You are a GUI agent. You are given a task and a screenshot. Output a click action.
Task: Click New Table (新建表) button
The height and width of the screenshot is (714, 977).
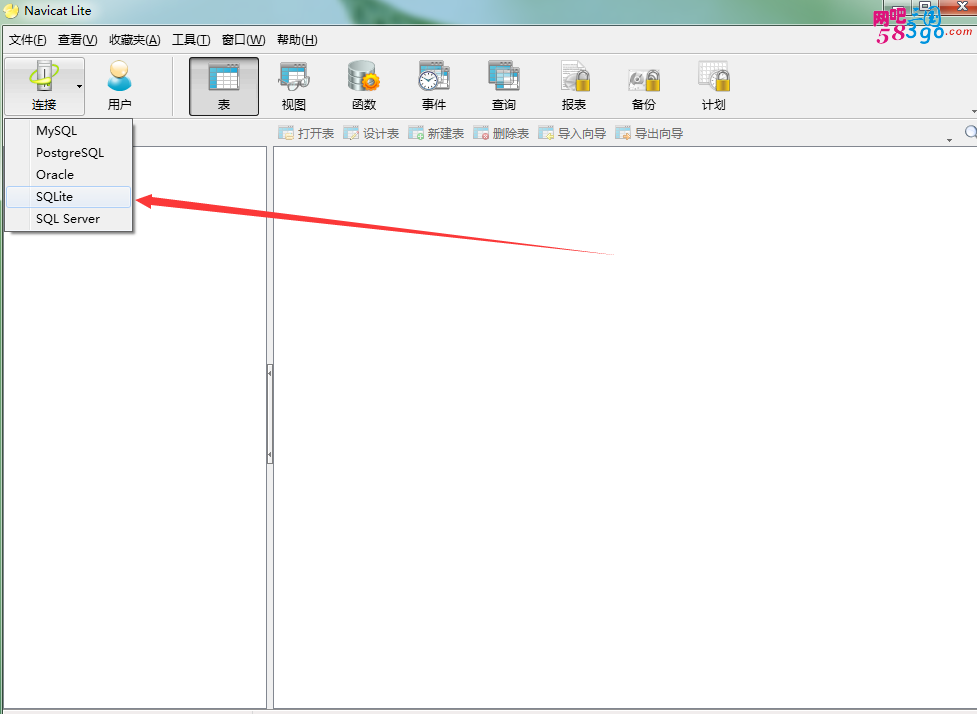[x=436, y=133]
